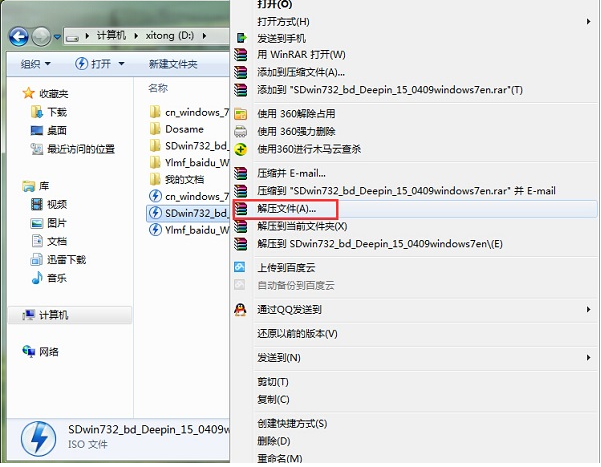Image resolution: width=601 pixels, height=467 pixels.
Task: Click the large ISO icon in details pane
Action: click(38, 439)
